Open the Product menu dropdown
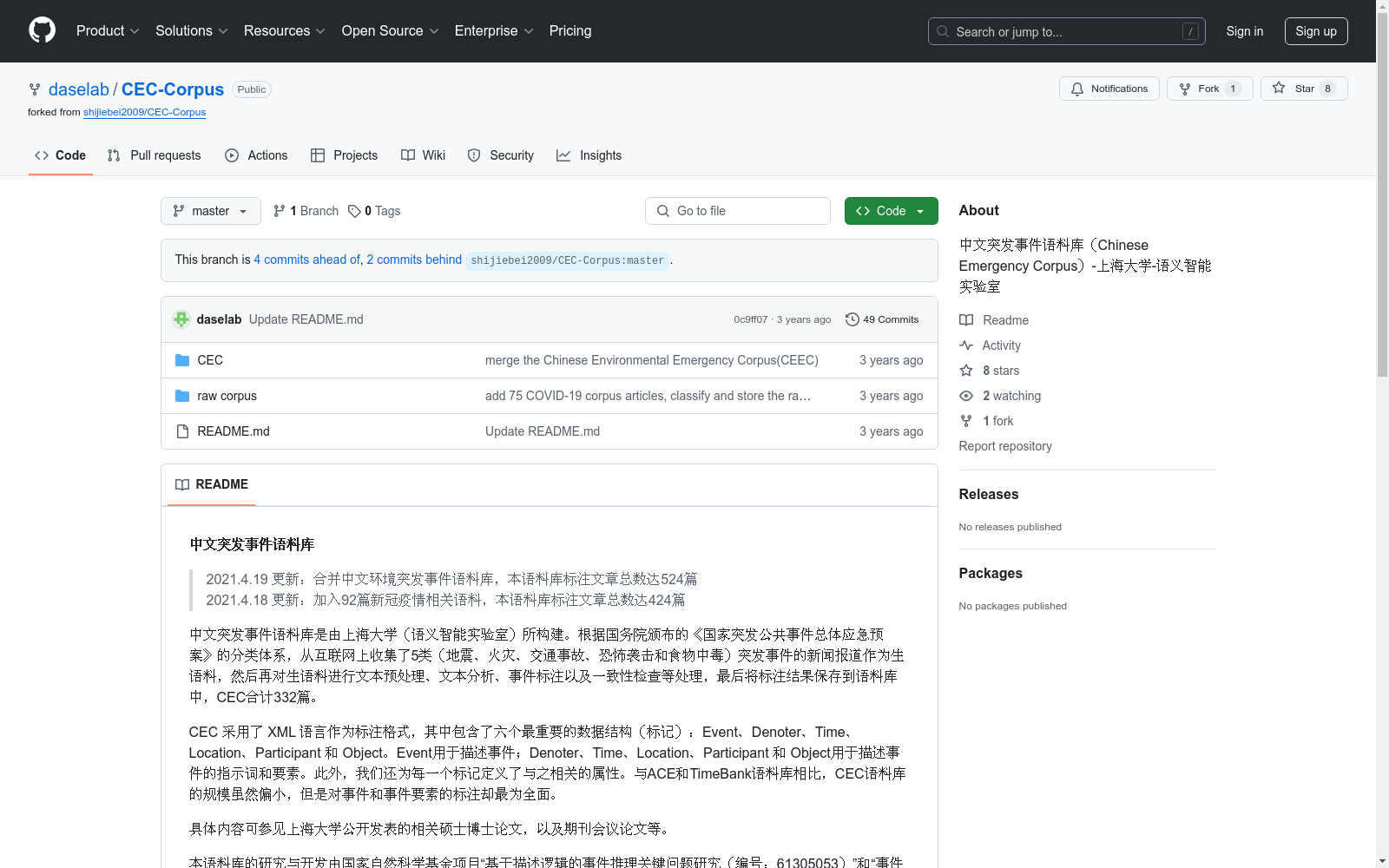The image size is (1389, 868). pyautogui.click(x=108, y=31)
